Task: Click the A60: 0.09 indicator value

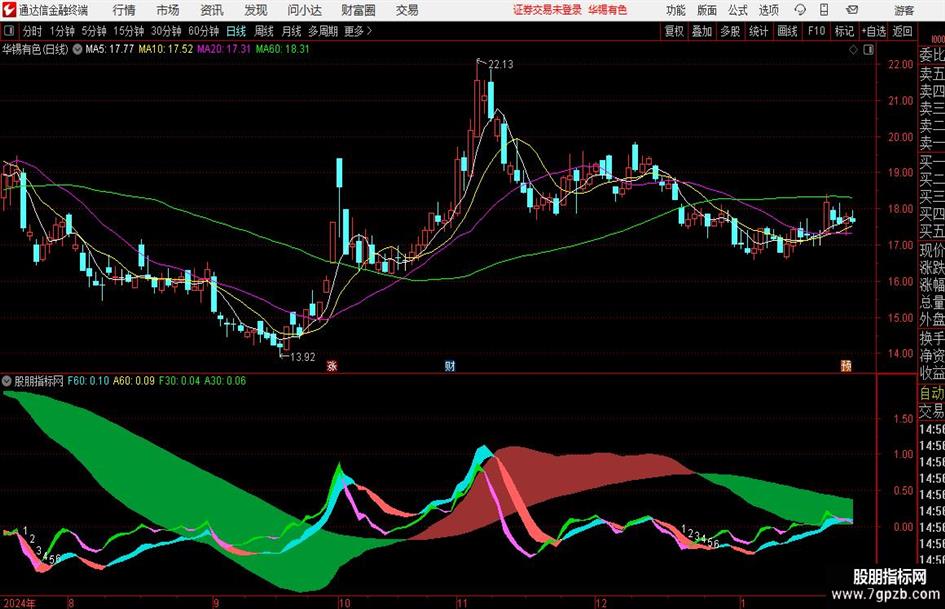Action: click(x=134, y=381)
